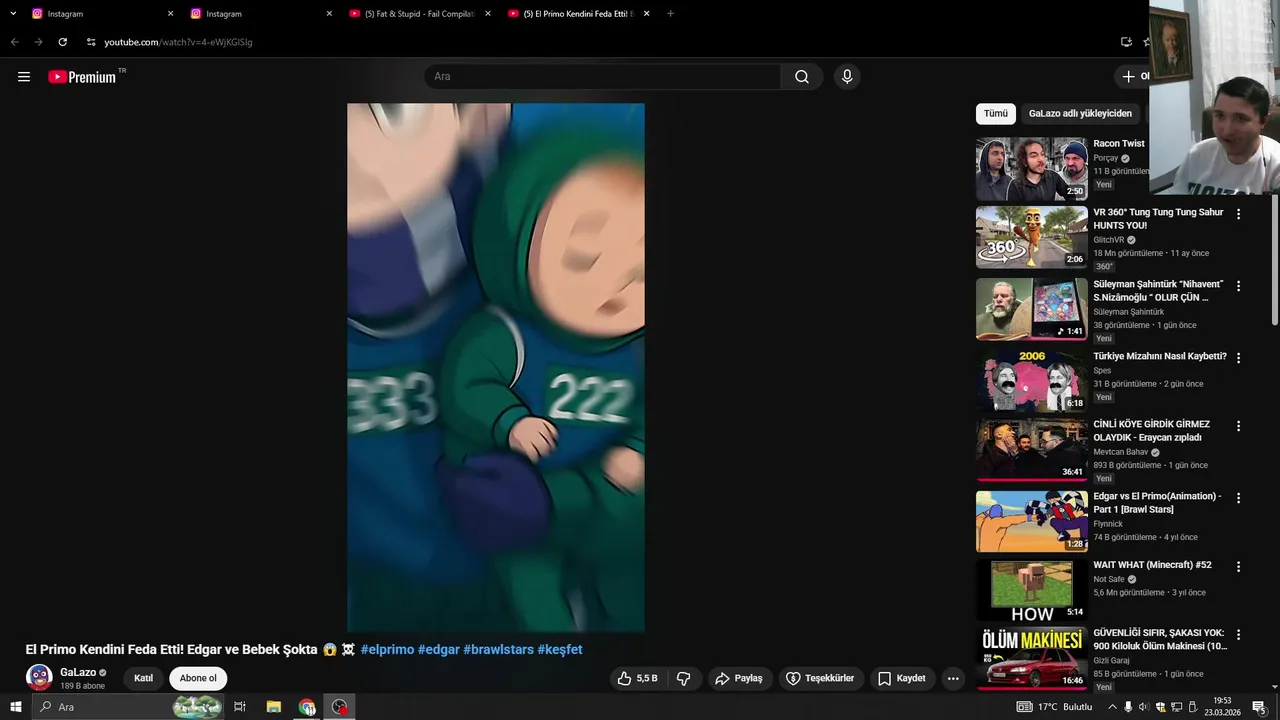Viewport: 1280px width, 720px height.
Task: Go forward with browser forward arrow
Action: (38, 42)
